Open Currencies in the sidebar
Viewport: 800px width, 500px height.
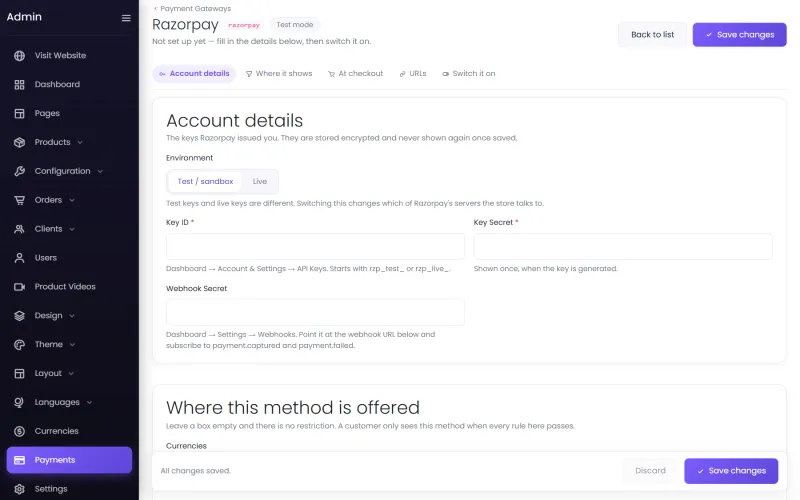pos(69,432)
